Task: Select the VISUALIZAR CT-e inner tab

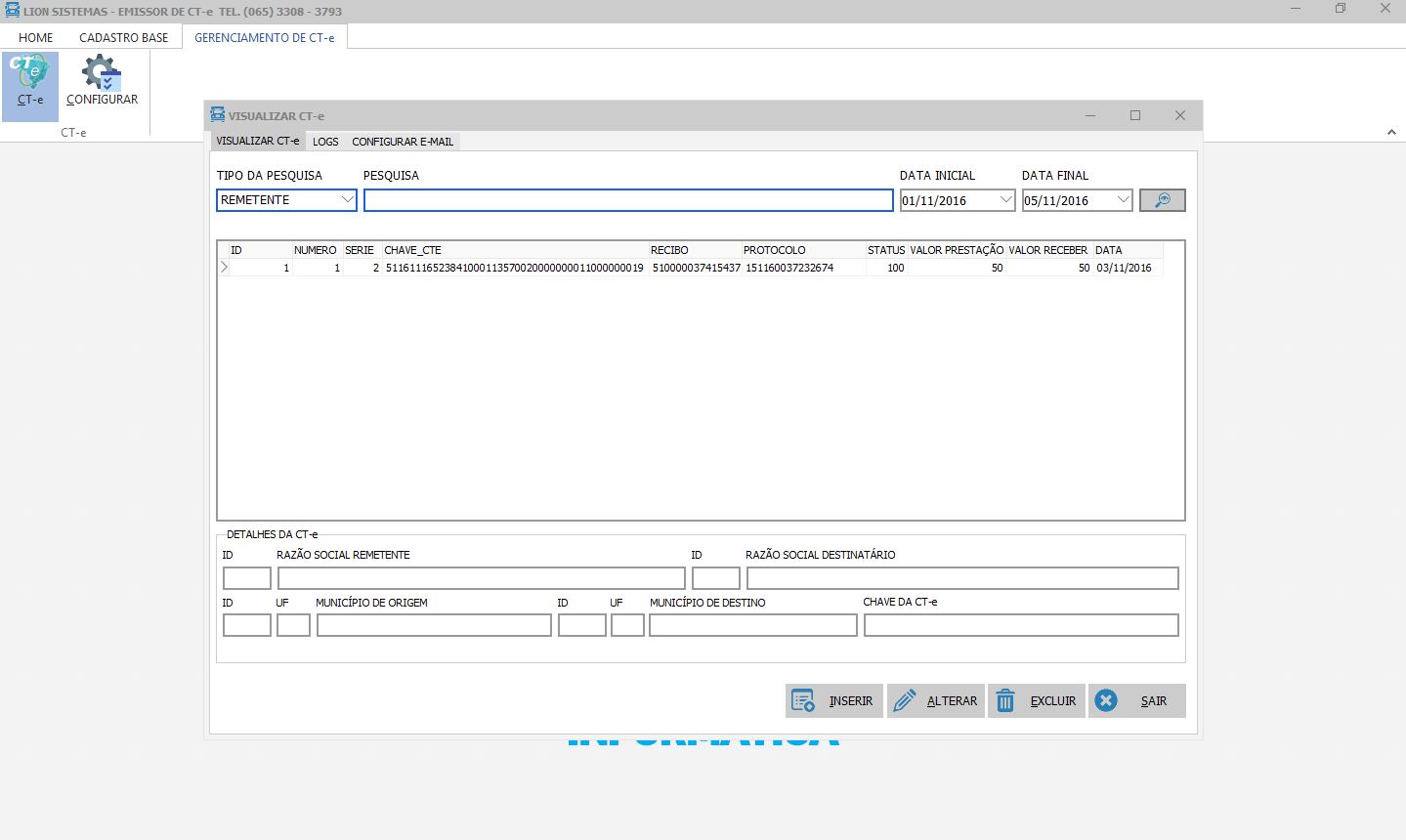Action: click(x=258, y=141)
